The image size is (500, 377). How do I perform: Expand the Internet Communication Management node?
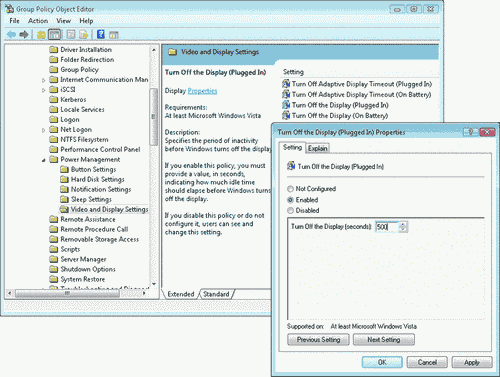(44, 80)
